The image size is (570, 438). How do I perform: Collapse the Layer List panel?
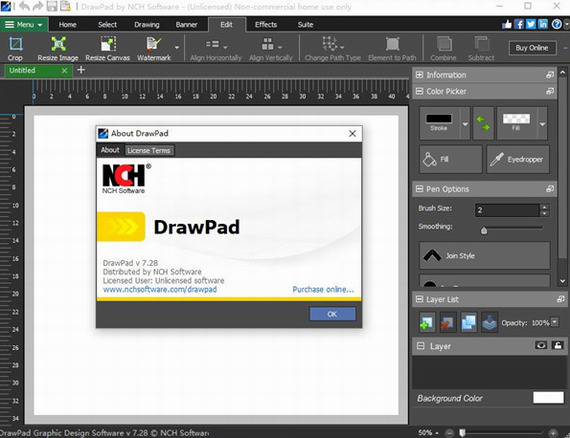(x=420, y=299)
